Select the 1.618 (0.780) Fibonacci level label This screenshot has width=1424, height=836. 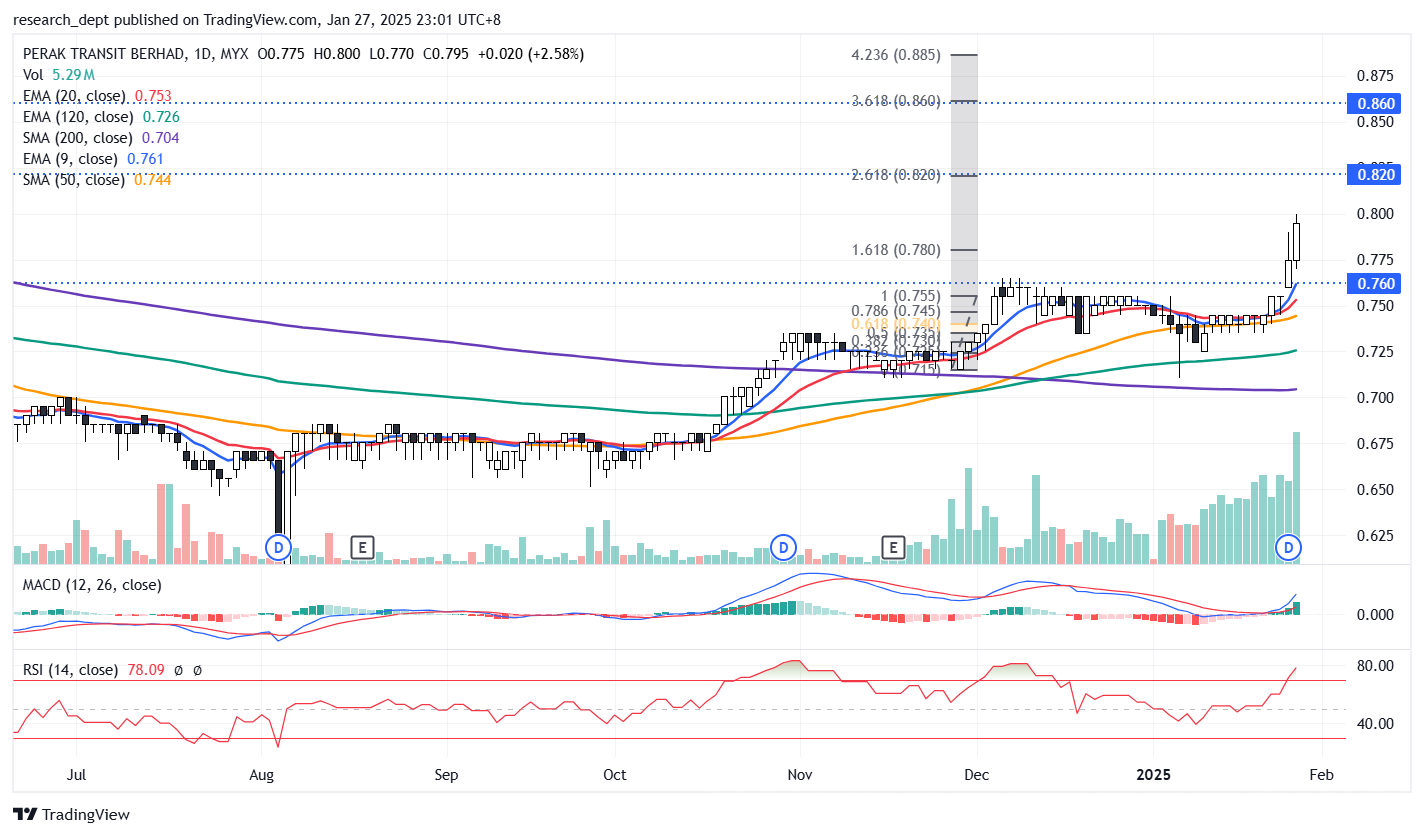click(895, 250)
